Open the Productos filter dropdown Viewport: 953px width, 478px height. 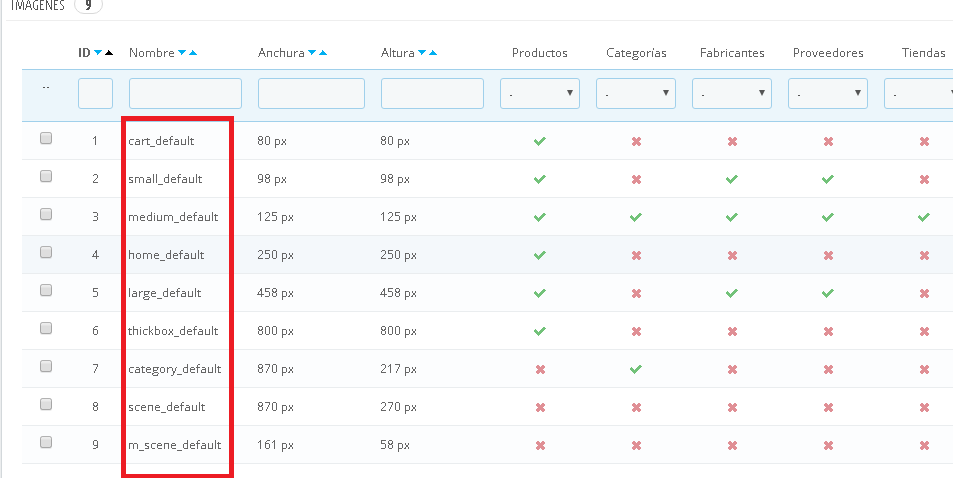(x=540, y=94)
